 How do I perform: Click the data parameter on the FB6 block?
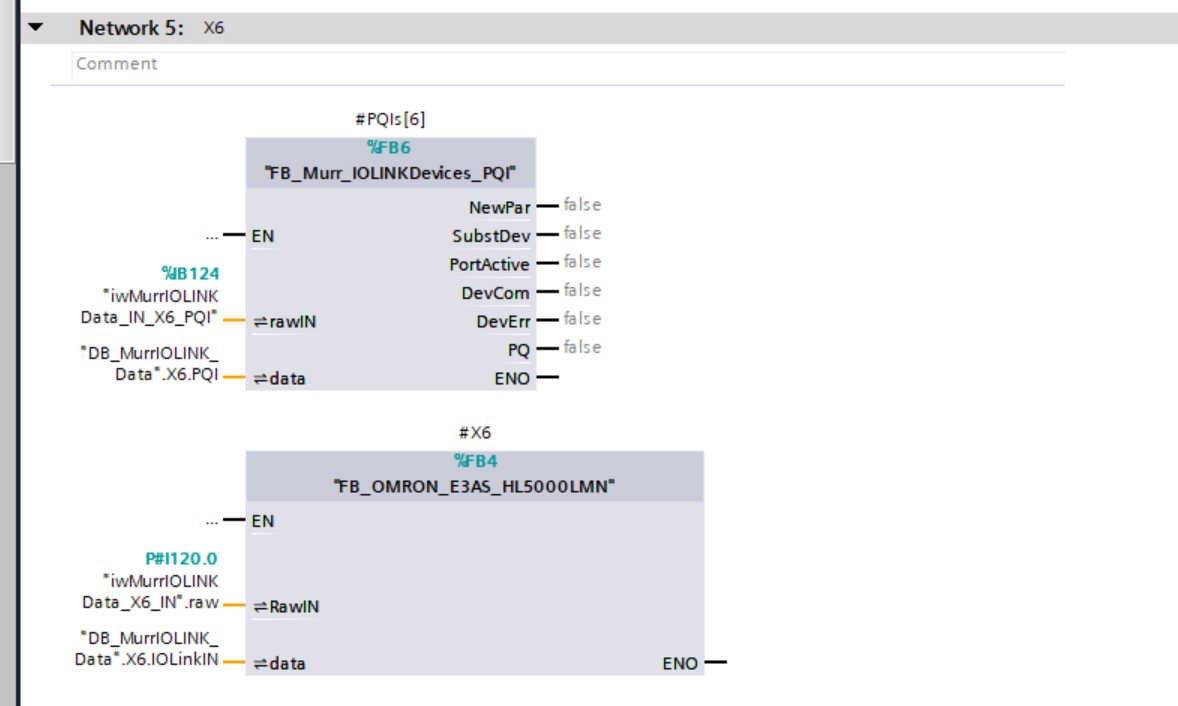coord(279,379)
